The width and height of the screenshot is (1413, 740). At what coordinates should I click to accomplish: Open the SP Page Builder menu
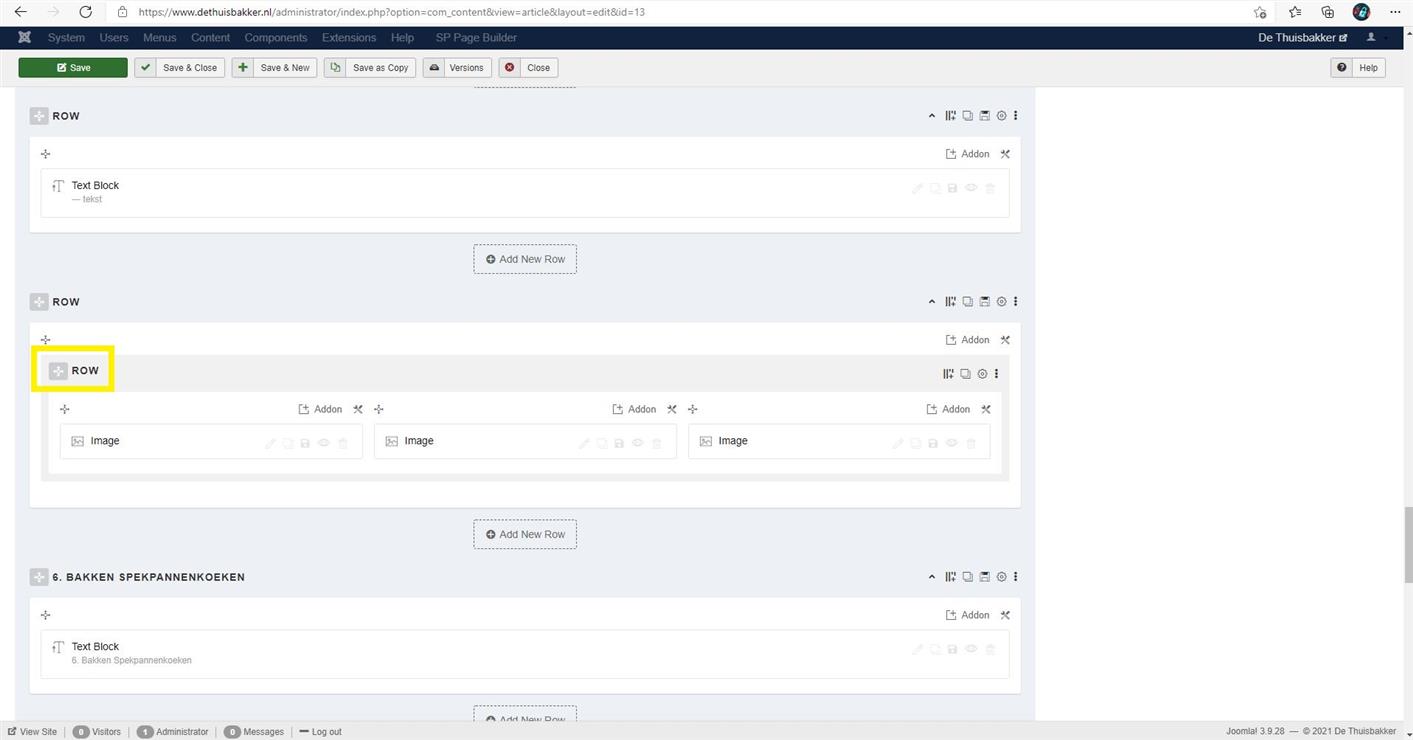tap(476, 38)
